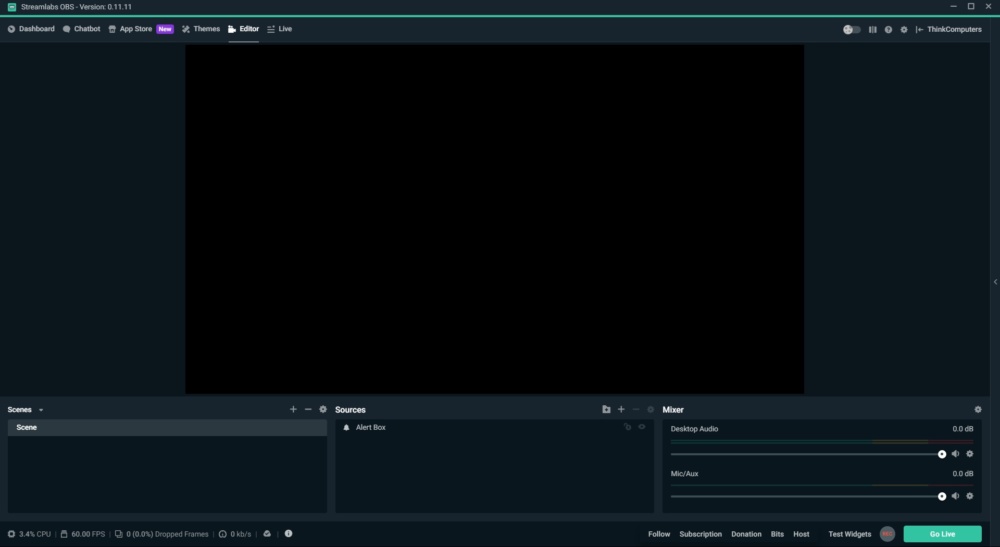Add a new scene with plus icon
This screenshot has height=547, width=1000.
[x=293, y=409]
